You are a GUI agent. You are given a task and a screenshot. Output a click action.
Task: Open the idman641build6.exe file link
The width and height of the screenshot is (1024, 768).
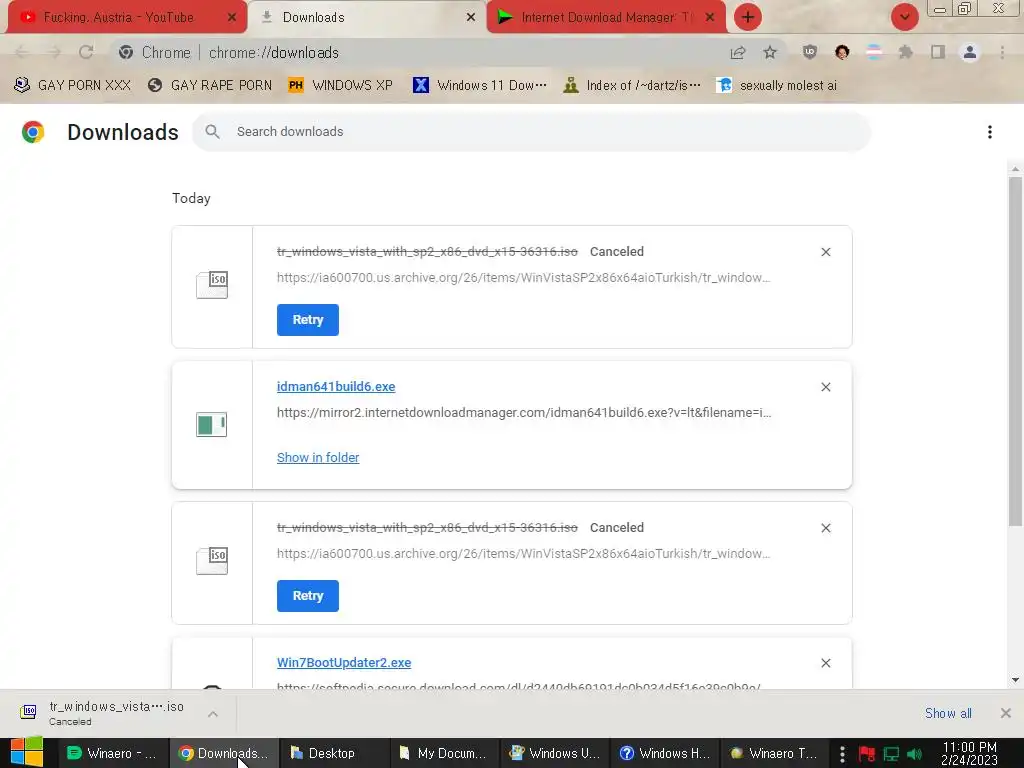tap(336, 387)
